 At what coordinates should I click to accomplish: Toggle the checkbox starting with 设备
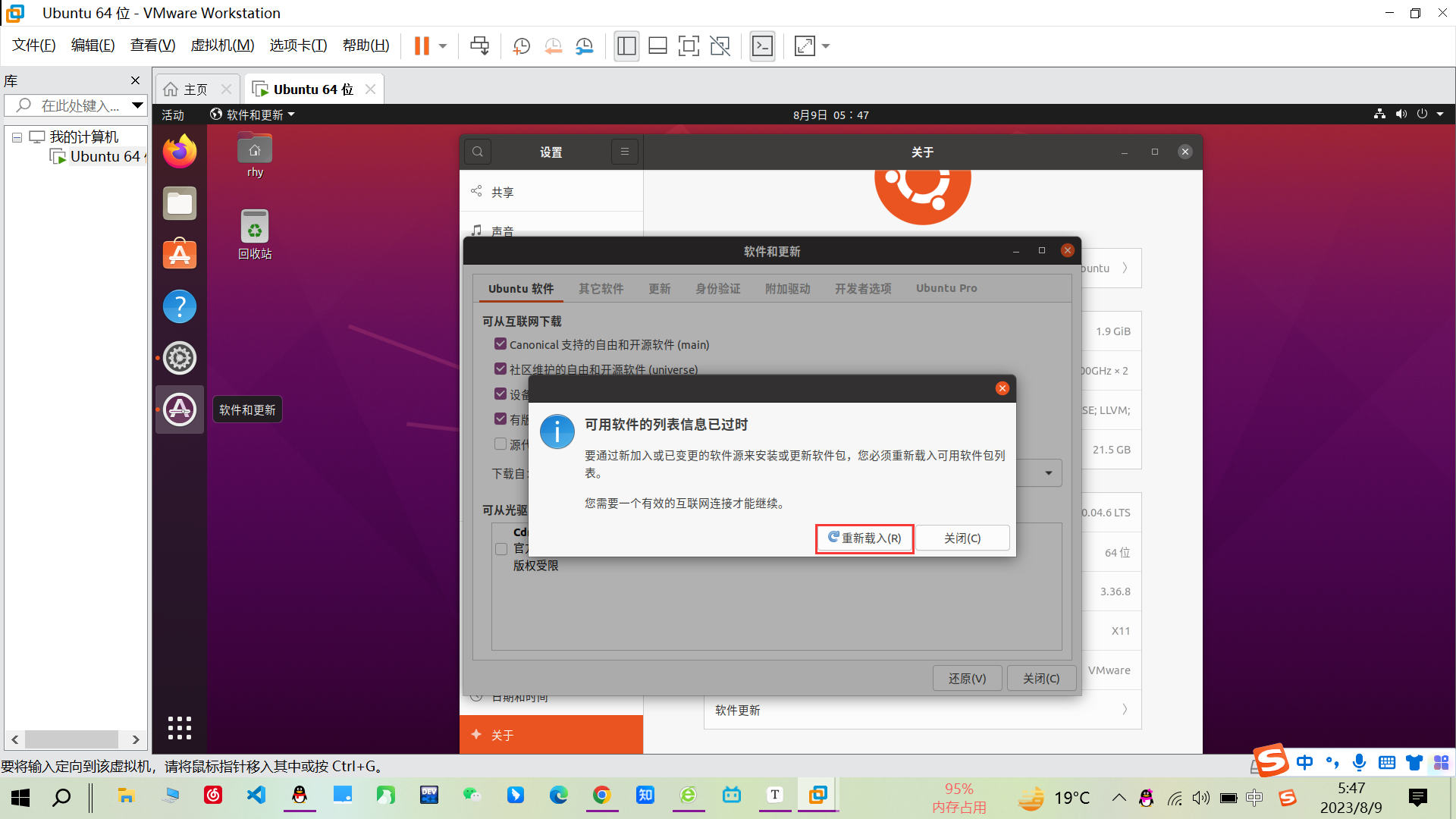click(500, 394)
